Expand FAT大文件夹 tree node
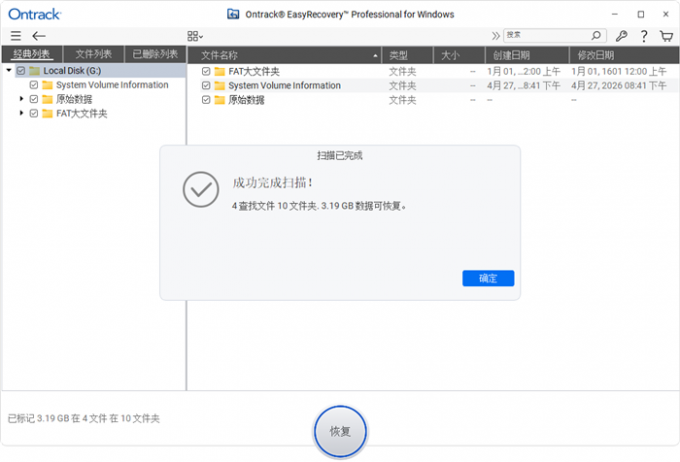 click(x=21, y=113)
